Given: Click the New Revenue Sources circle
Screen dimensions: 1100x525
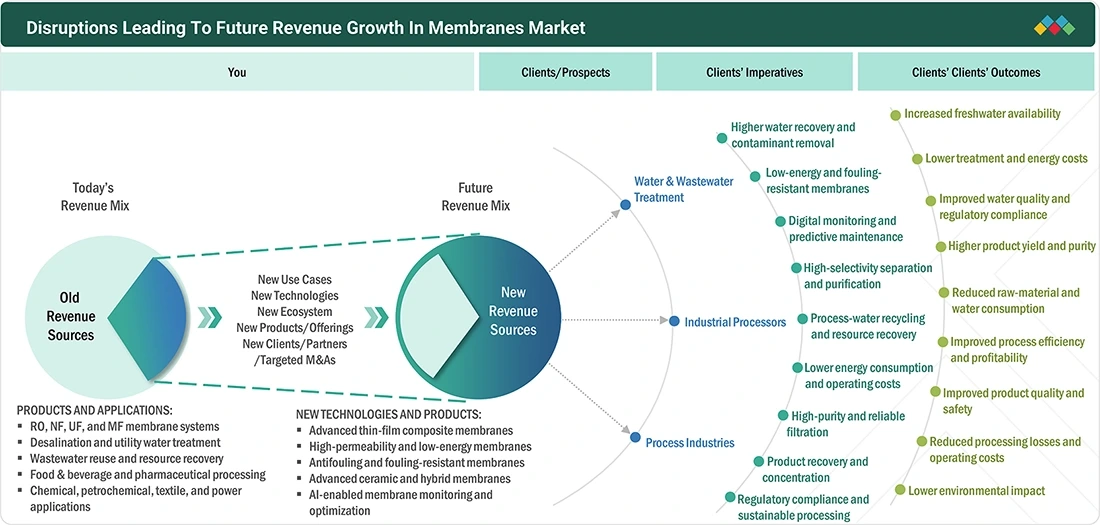Looking at the screenshot, I should point(479,317).
